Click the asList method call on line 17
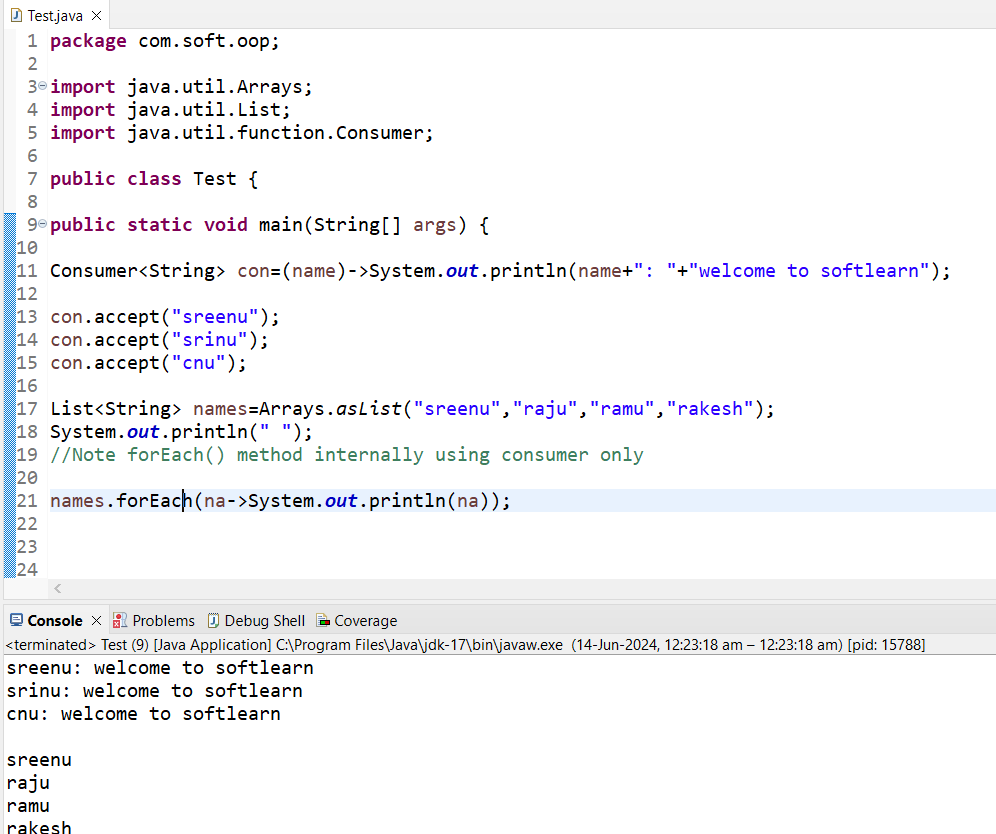This screenshot has width=996, height=834. (x=375, y=409)
